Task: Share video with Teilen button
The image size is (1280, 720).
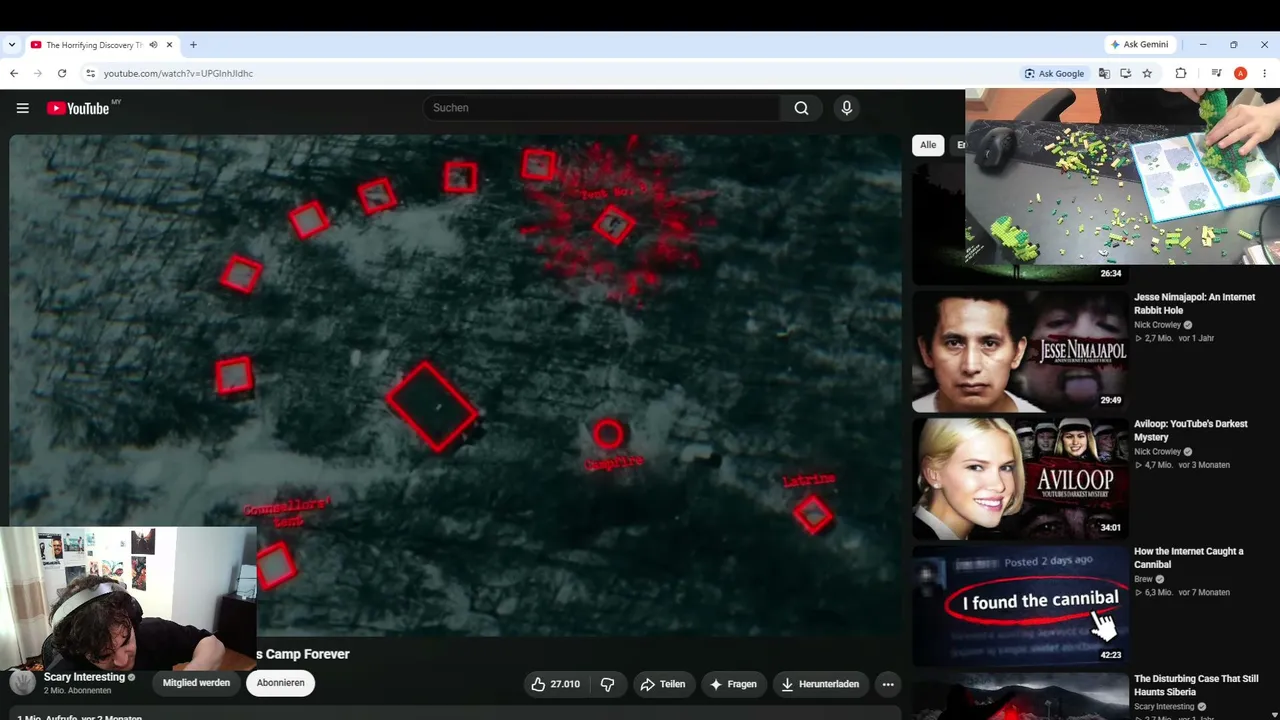Action: [663, 684]
